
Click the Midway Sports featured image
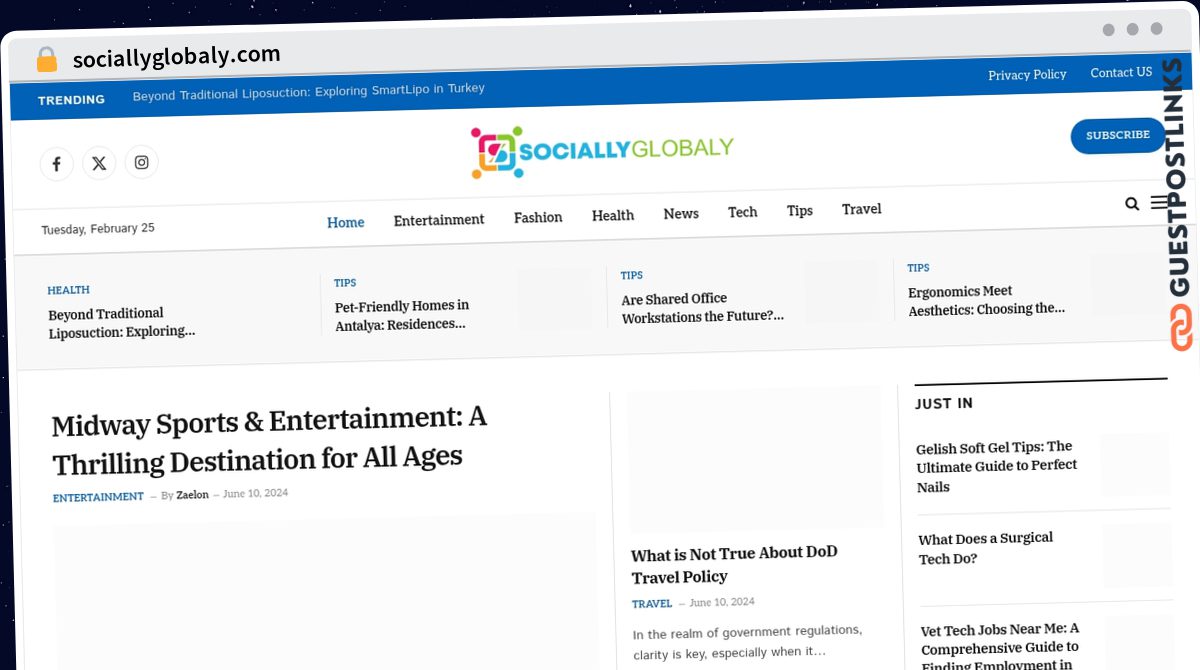[325, 591]
